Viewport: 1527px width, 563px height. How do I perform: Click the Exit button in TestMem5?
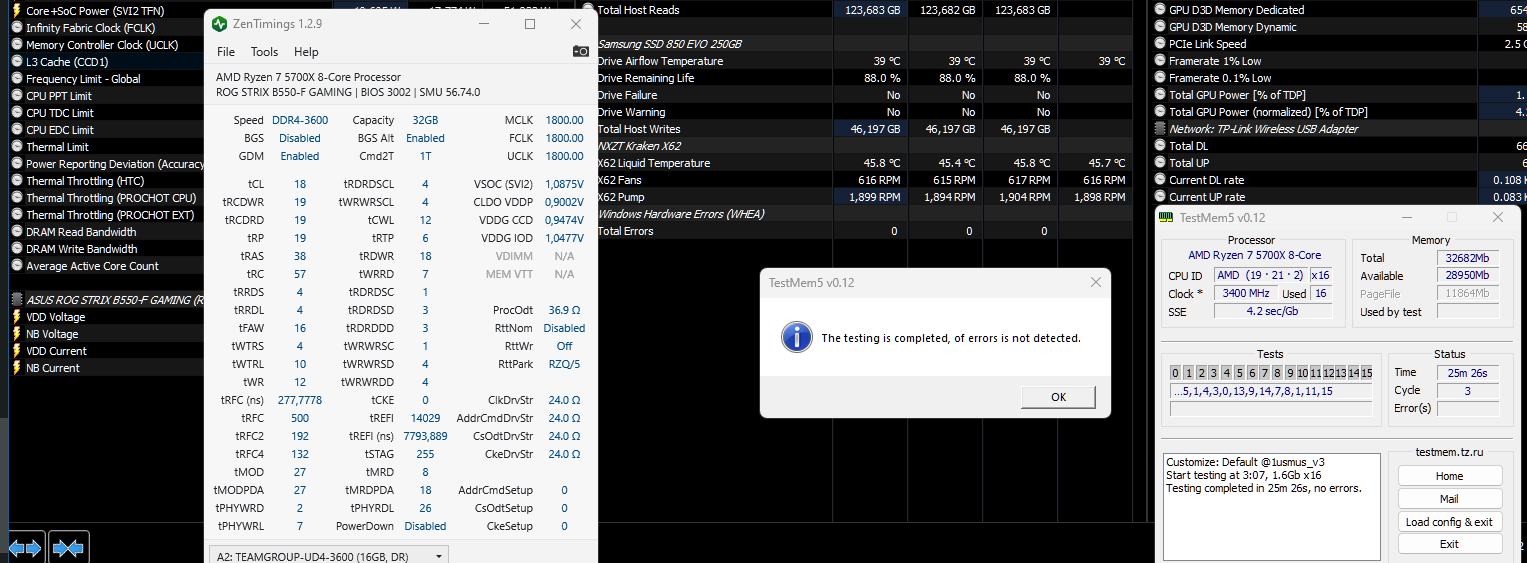pyautogui.click(x=1449, y=544)
